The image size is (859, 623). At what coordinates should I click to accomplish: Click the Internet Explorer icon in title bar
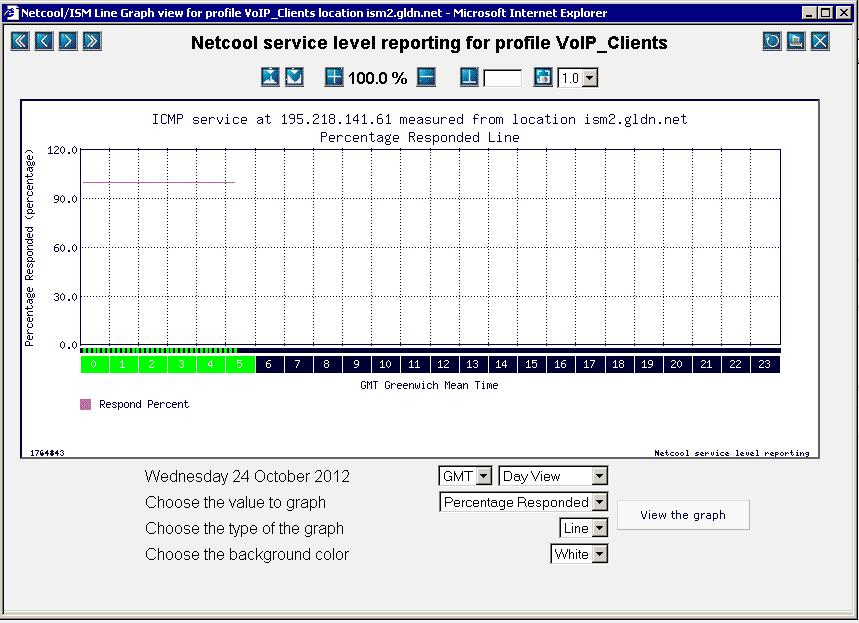pyautogui.click(x=11, y=12)
